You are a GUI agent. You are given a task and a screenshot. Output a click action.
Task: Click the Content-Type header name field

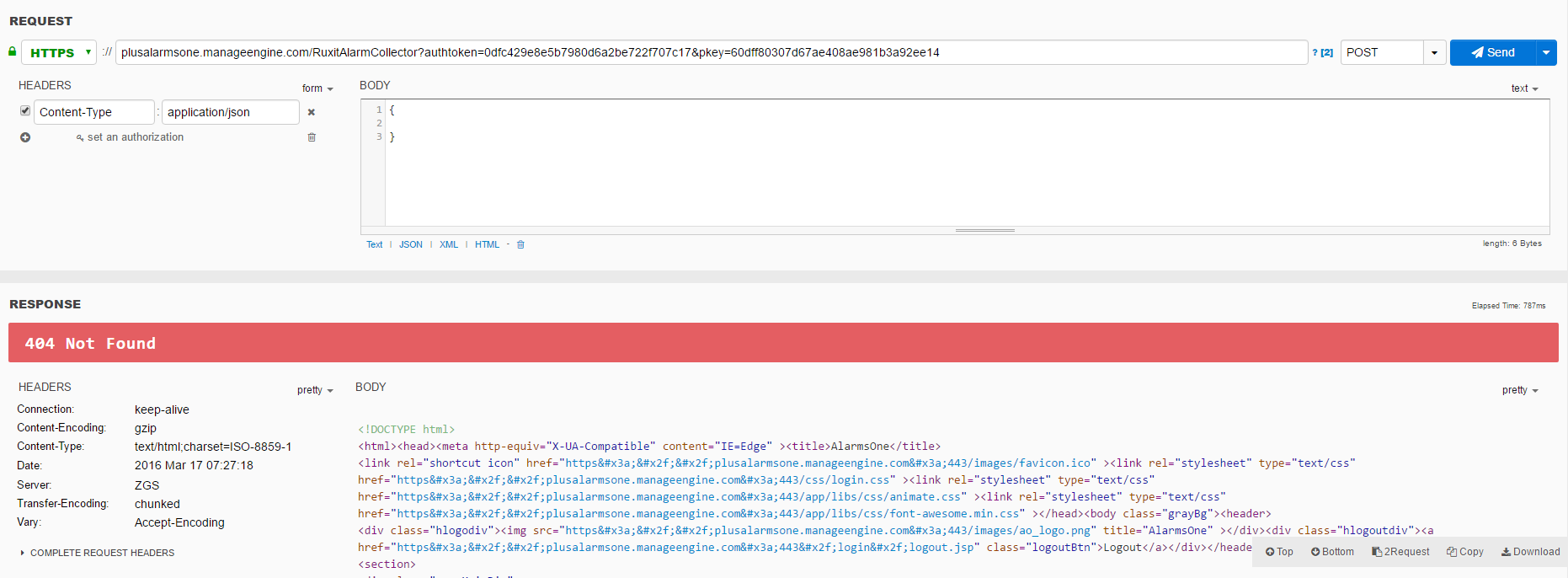coord(94,112)
